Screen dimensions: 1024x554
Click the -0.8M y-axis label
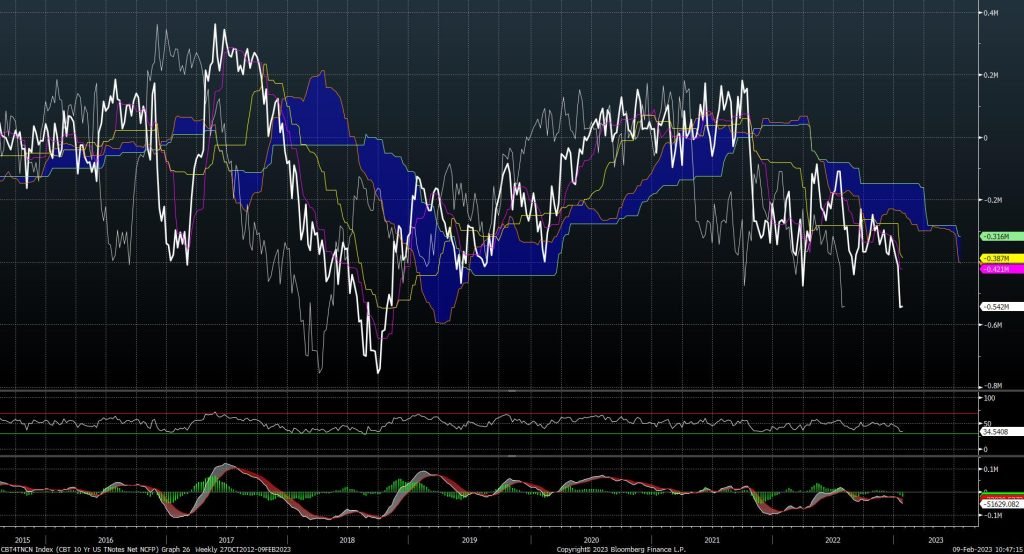click(x=992, y=386)
